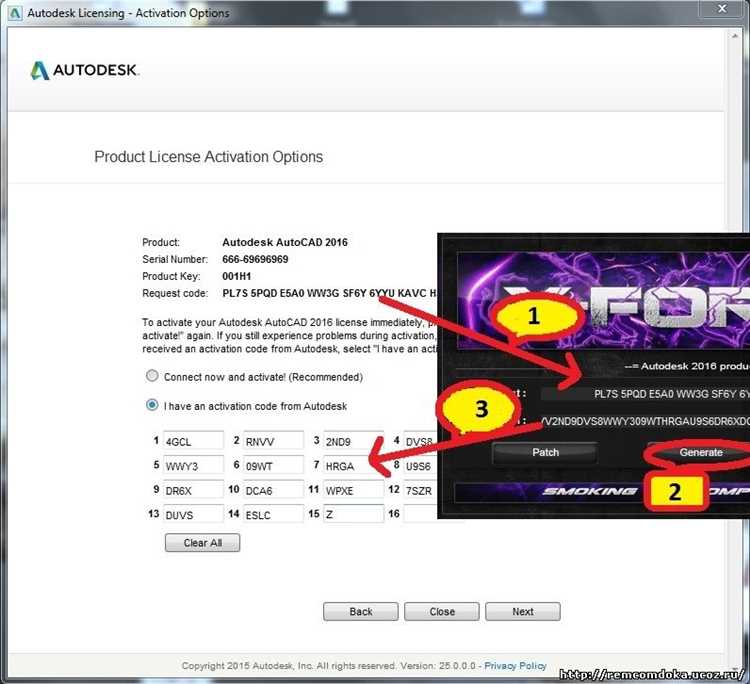Click activation field 8 containing U9S6
750x684 pixels.
point(421,465)
